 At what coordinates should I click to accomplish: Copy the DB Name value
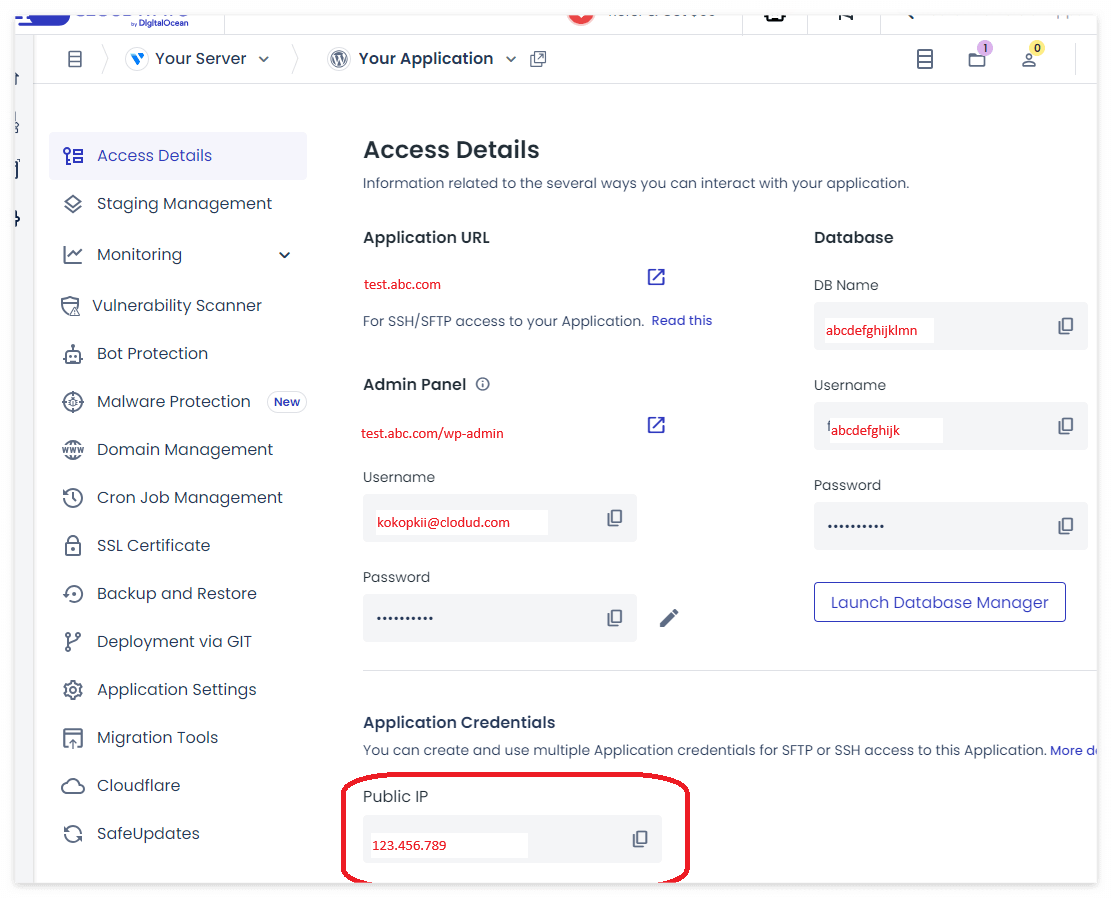1065,326
